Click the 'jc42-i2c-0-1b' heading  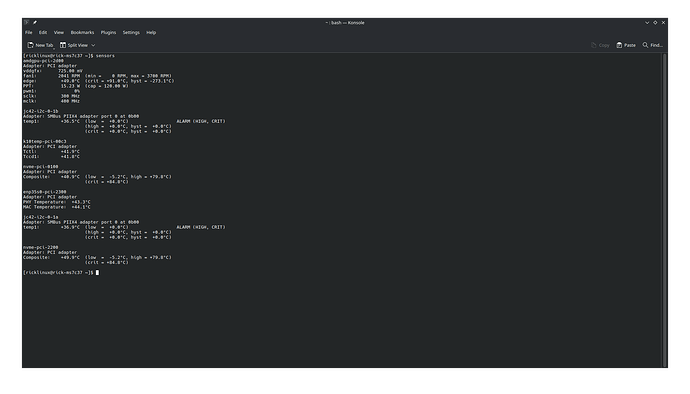click(40, 111)
